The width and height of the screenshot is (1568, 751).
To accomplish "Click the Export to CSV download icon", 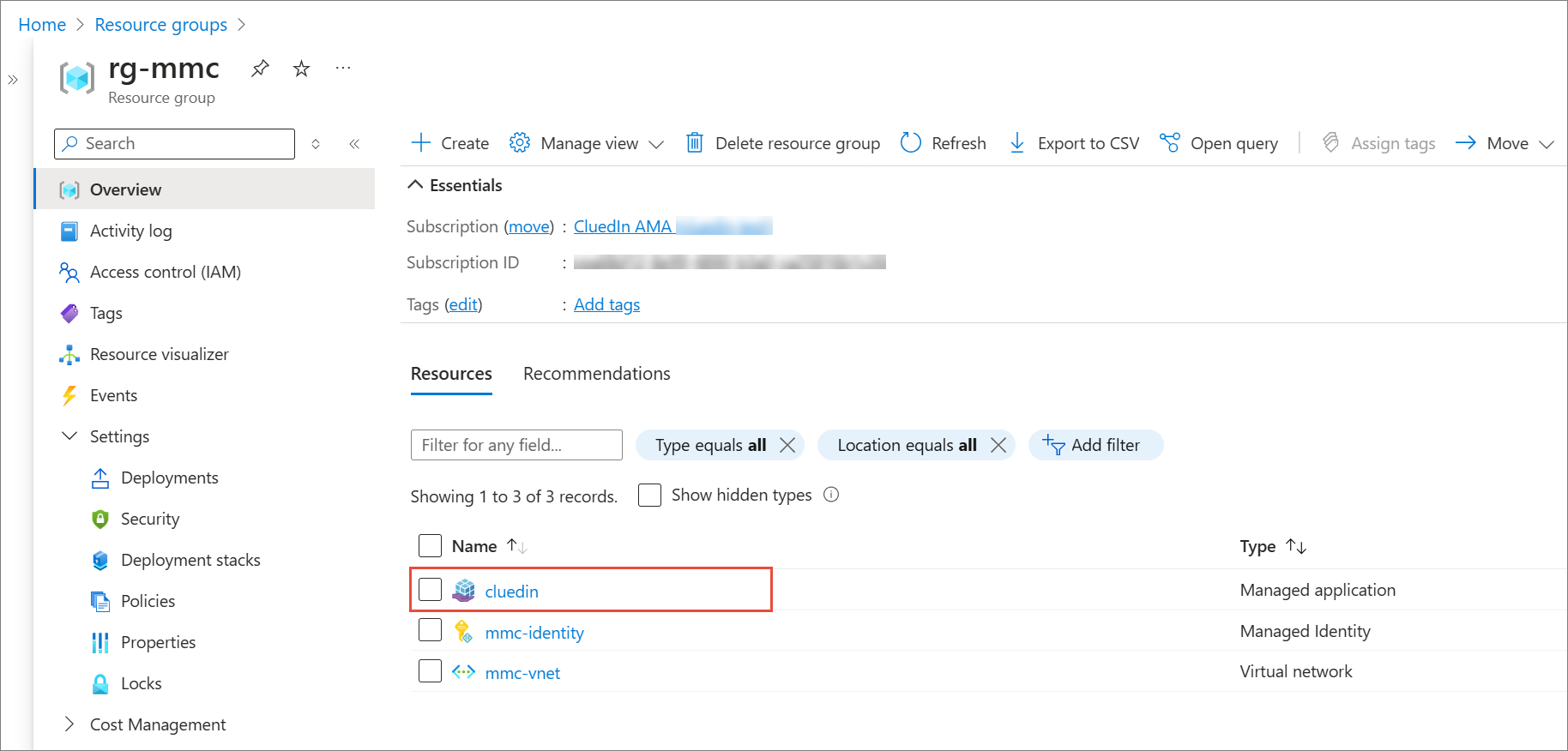I will [x=1017, y=142].
